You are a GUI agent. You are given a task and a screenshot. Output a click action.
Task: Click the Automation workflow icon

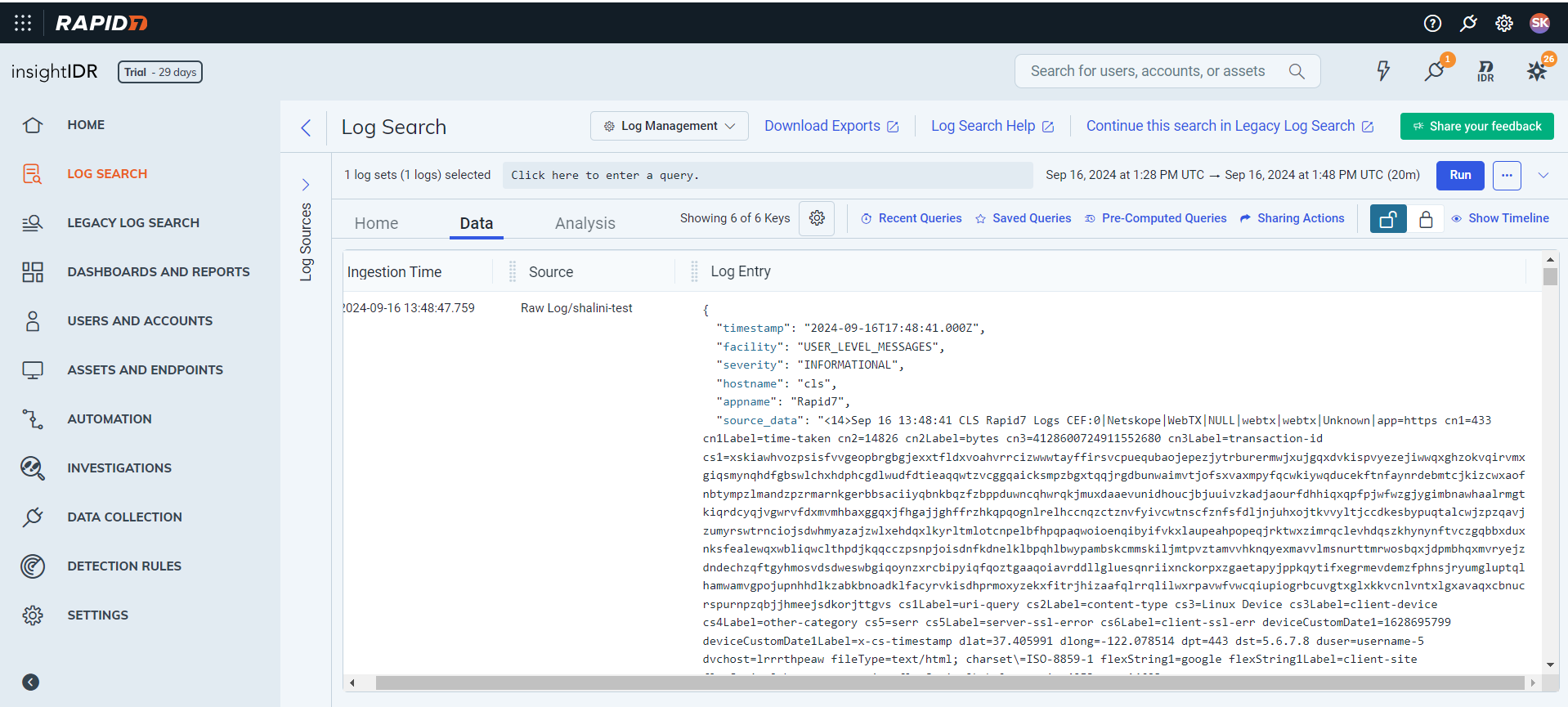coord(33,419)
